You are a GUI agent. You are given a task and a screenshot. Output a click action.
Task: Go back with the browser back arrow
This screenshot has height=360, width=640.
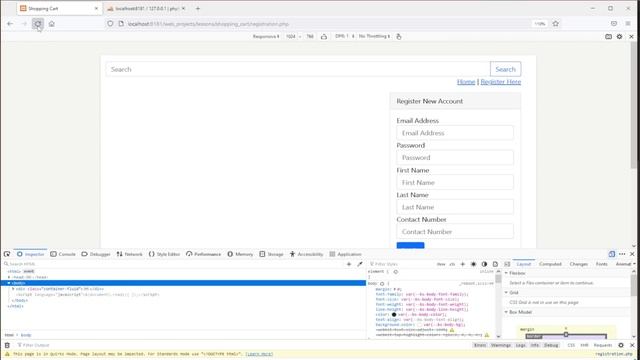pos(10,24)
